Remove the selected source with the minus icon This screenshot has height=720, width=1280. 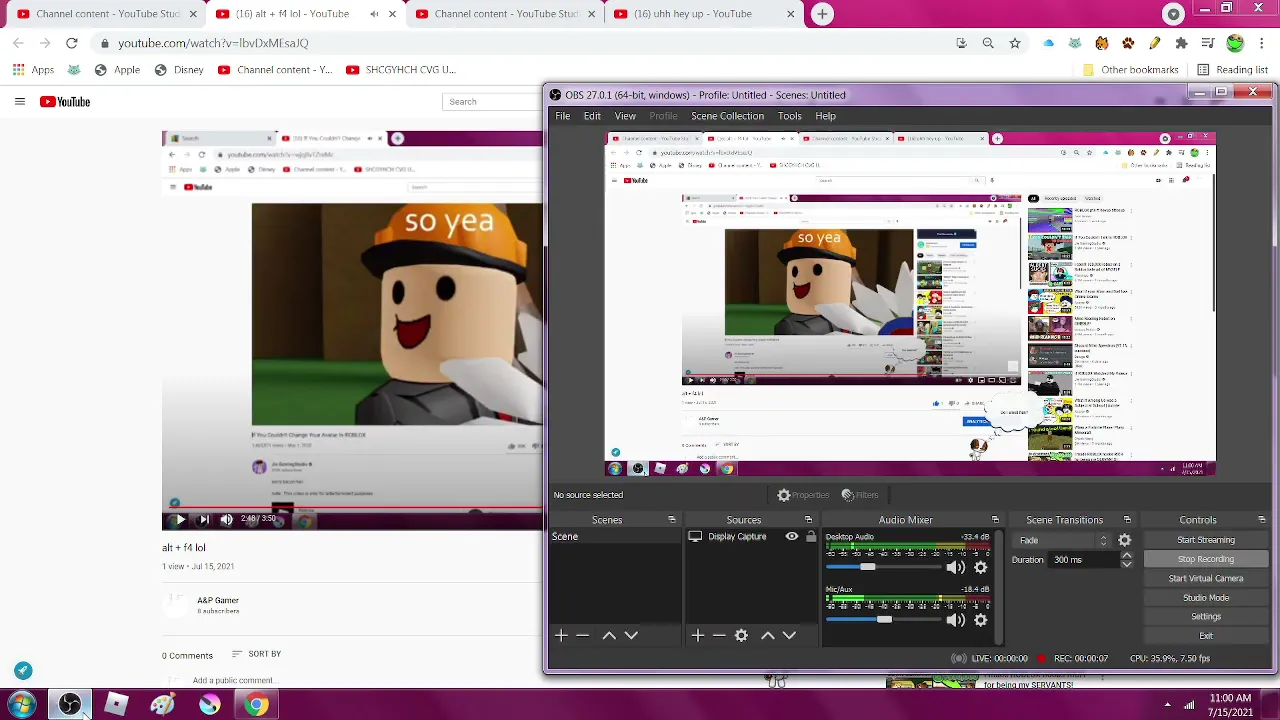click(719, 635)
